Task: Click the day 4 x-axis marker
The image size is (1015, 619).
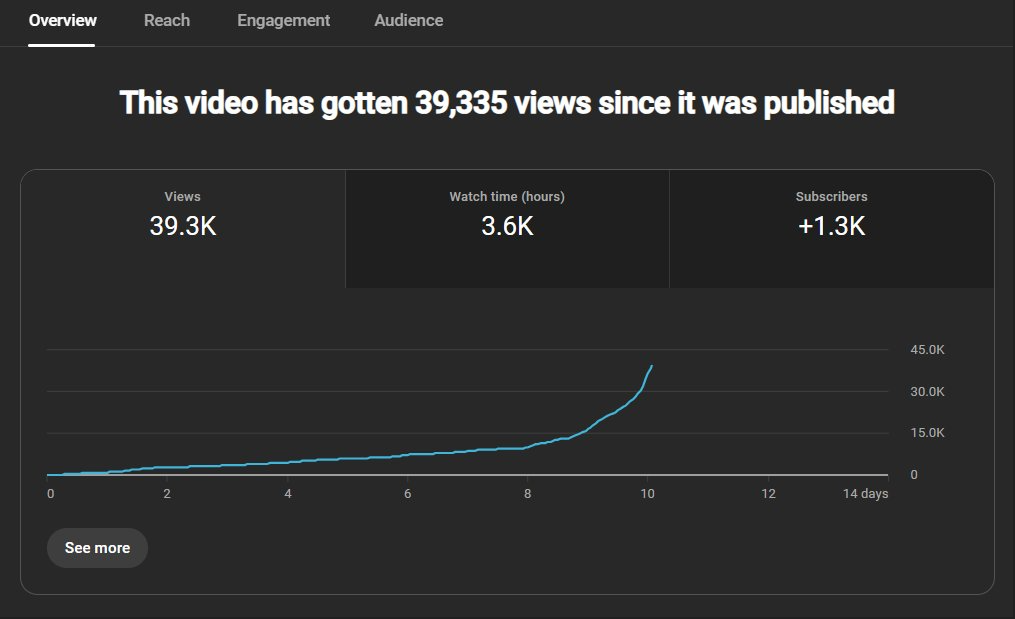Action: [x=288, y=494]
